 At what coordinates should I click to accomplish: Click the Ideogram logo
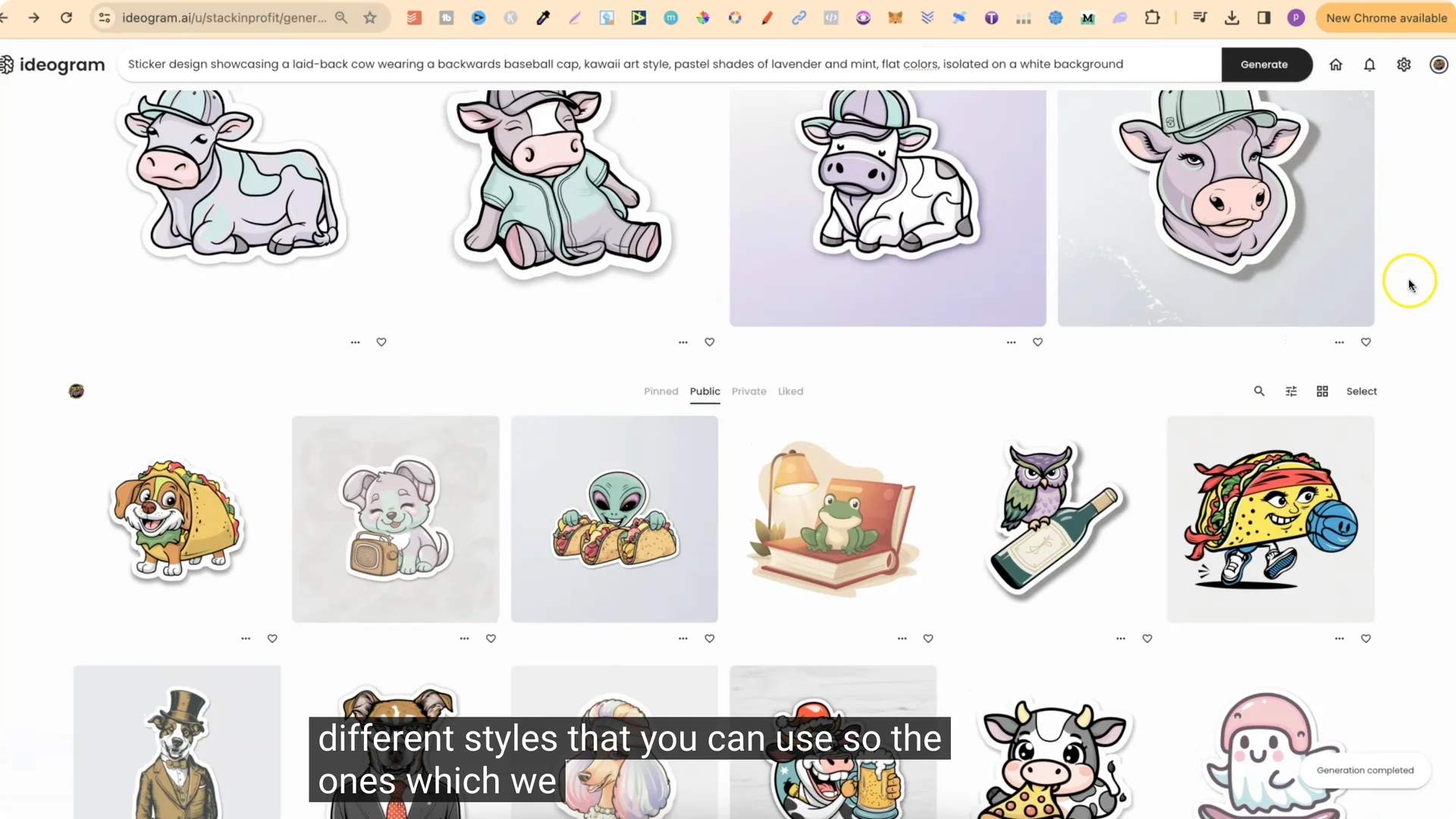tap(53, 64)
